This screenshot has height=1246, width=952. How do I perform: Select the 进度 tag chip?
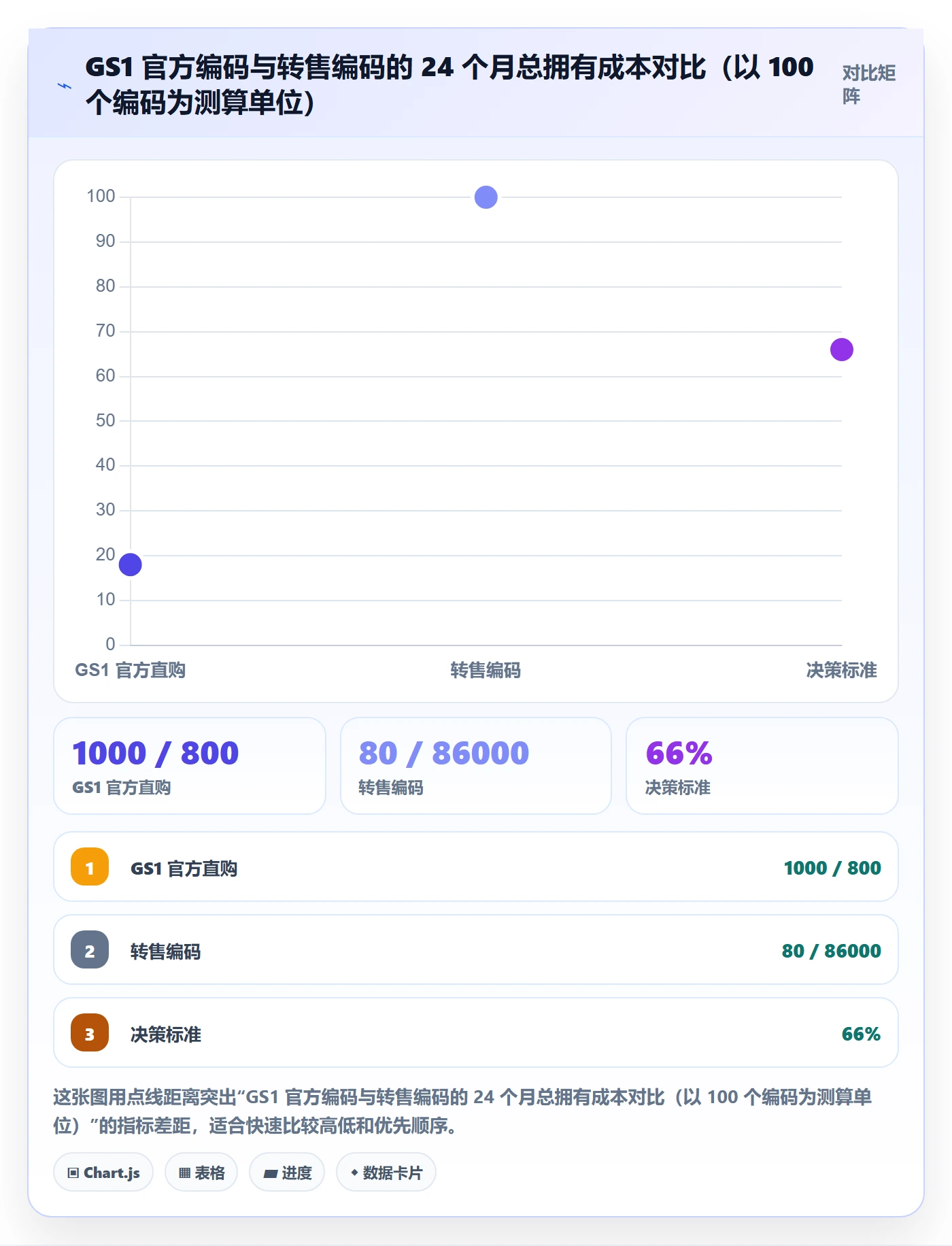(x=287, y=1173)
